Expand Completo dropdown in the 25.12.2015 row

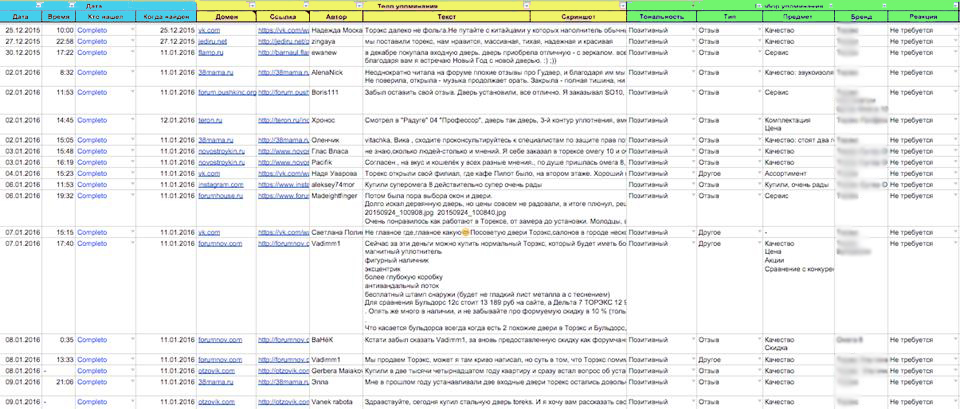[x=132, y=29]
